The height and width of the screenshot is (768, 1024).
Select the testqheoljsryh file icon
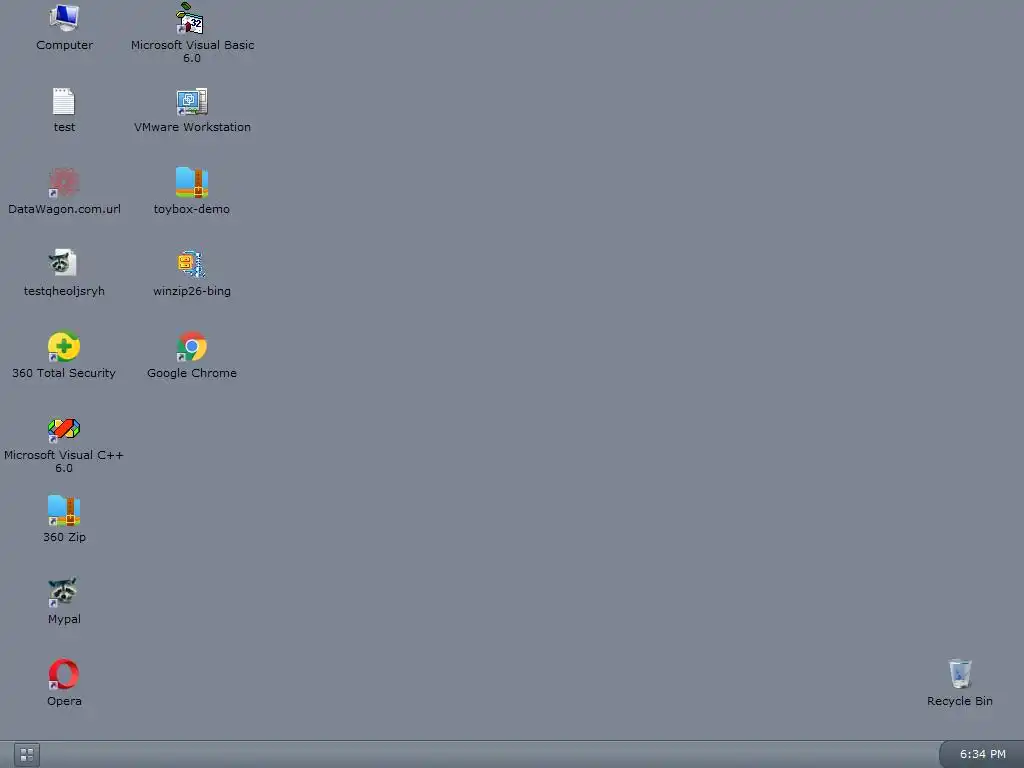tap(64, 264)
